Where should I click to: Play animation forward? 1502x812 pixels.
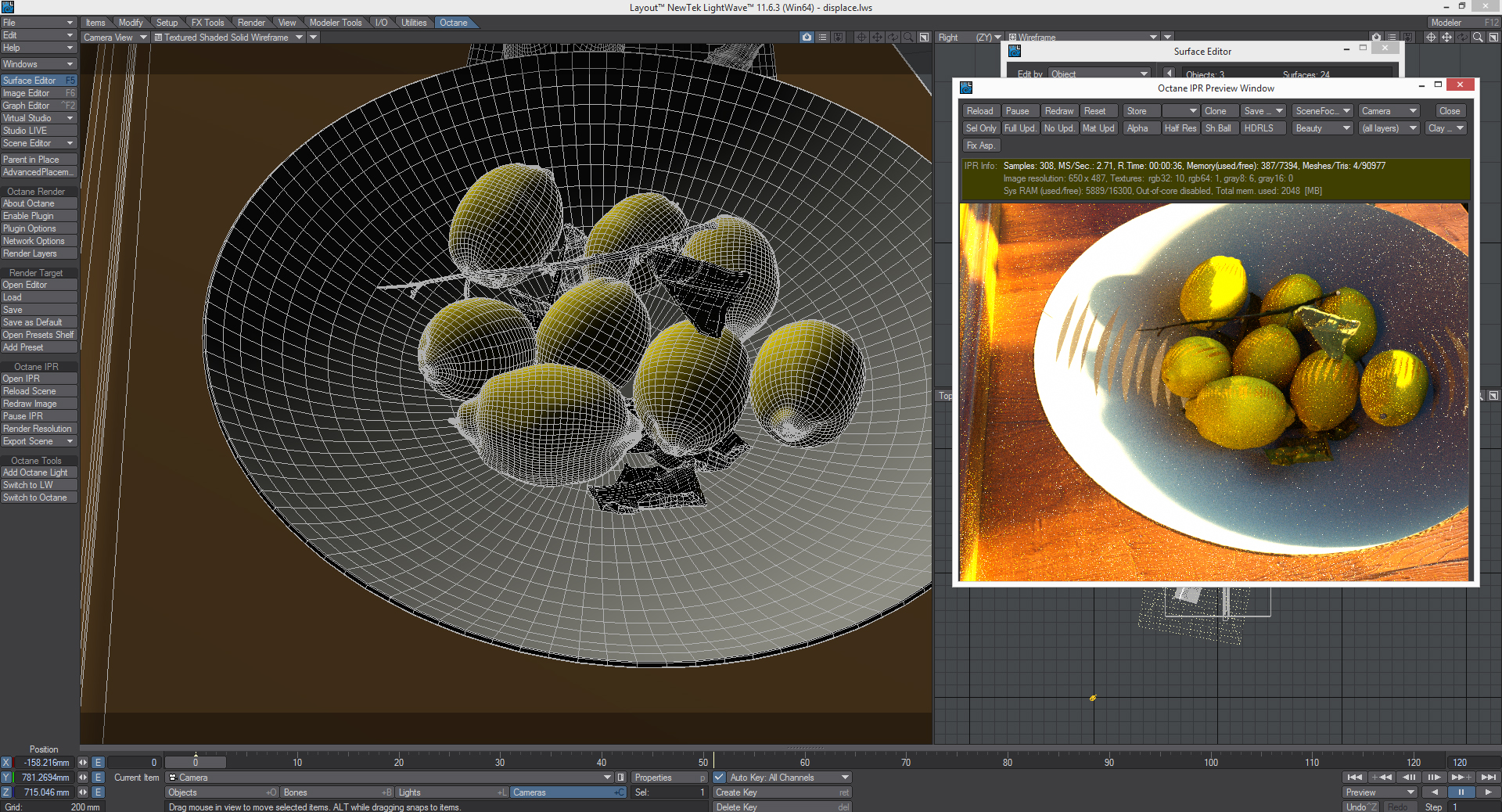tap(1486, 792)
